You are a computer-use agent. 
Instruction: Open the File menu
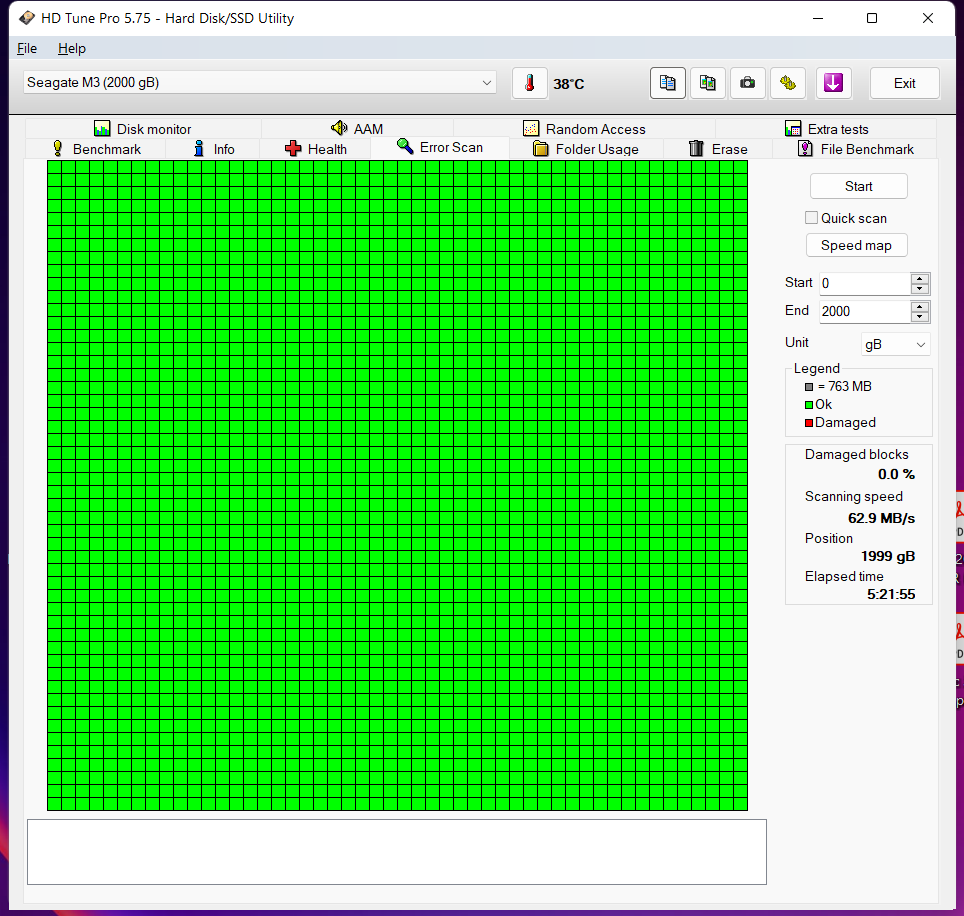click(x=26, y=49)
